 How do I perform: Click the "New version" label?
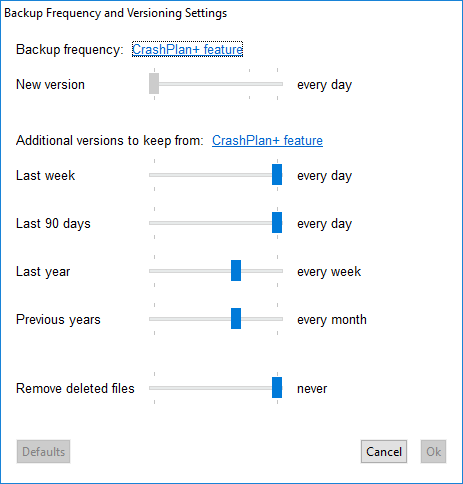coord(50,85)
